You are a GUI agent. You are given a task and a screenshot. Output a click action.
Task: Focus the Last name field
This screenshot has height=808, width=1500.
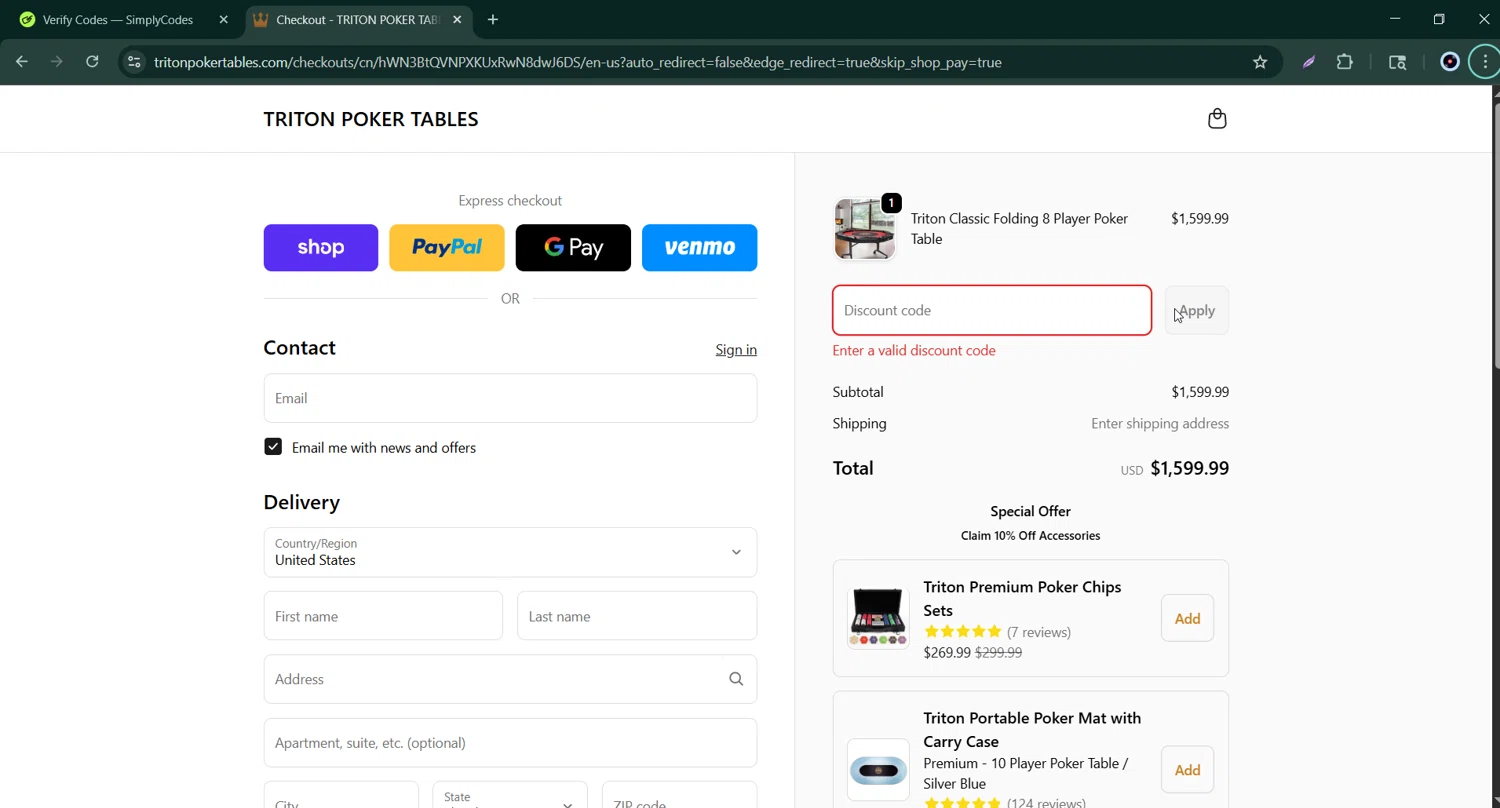(637, 616)
